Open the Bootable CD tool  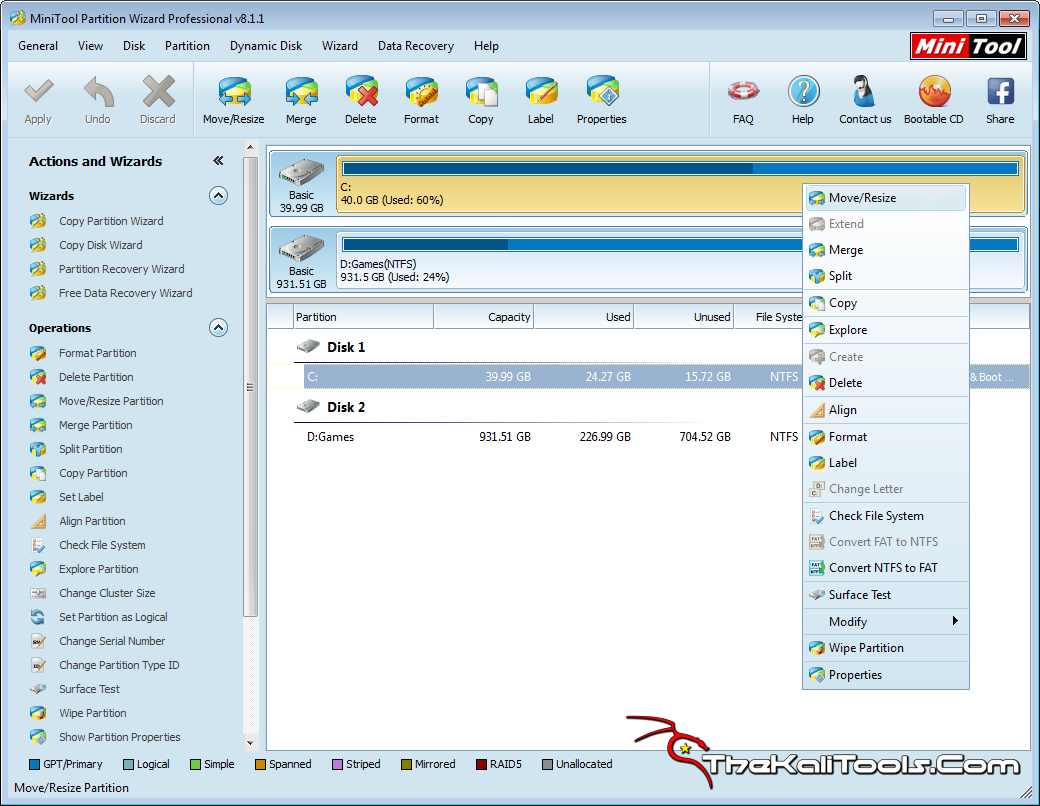(933, 98)
